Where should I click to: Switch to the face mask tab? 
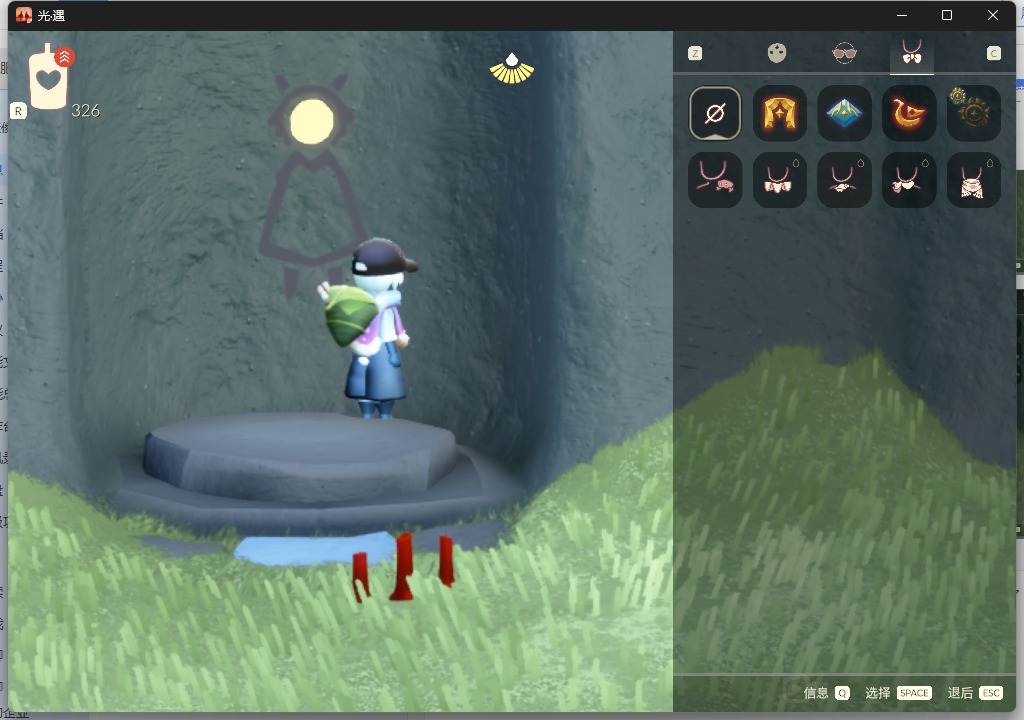(x=776, y=53)
